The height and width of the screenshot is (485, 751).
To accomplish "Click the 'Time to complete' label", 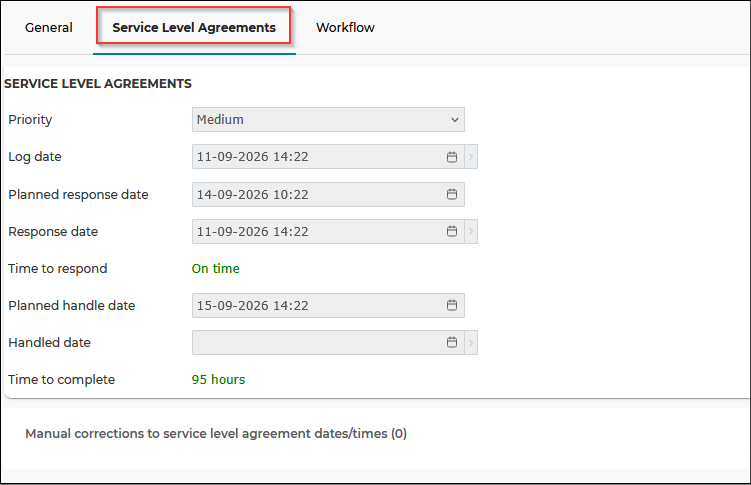I will [61, 380].
